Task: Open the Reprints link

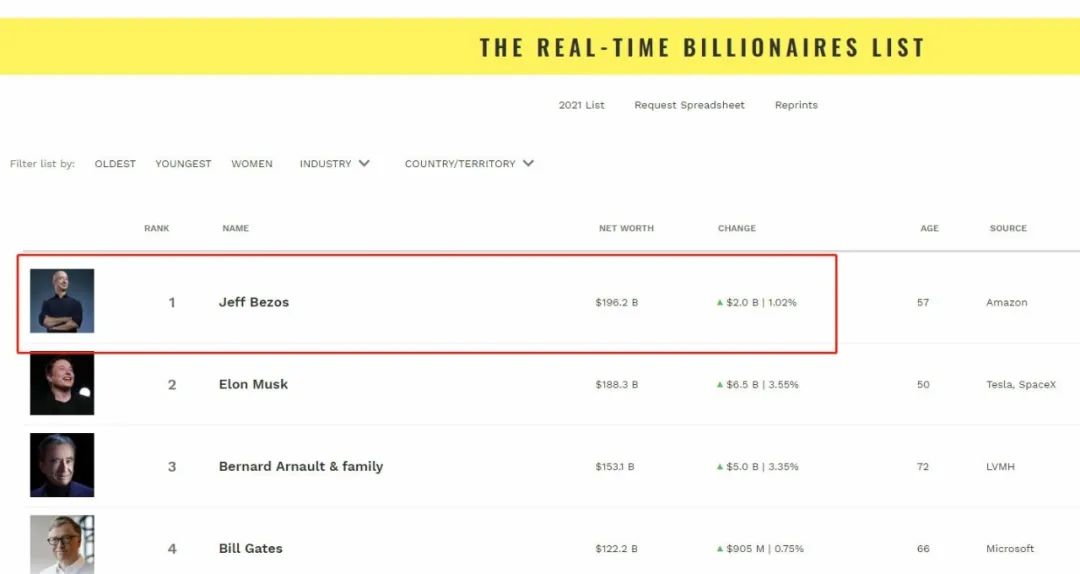Action: click(796, 105)
